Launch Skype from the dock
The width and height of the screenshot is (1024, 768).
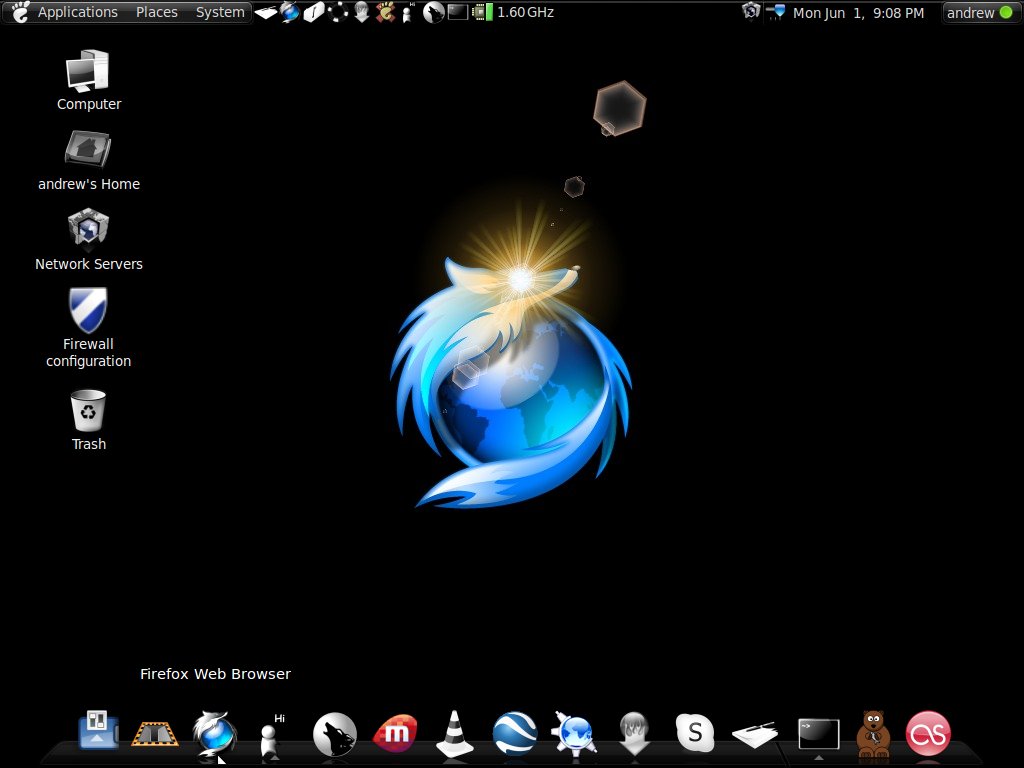[x=694, y=733]
